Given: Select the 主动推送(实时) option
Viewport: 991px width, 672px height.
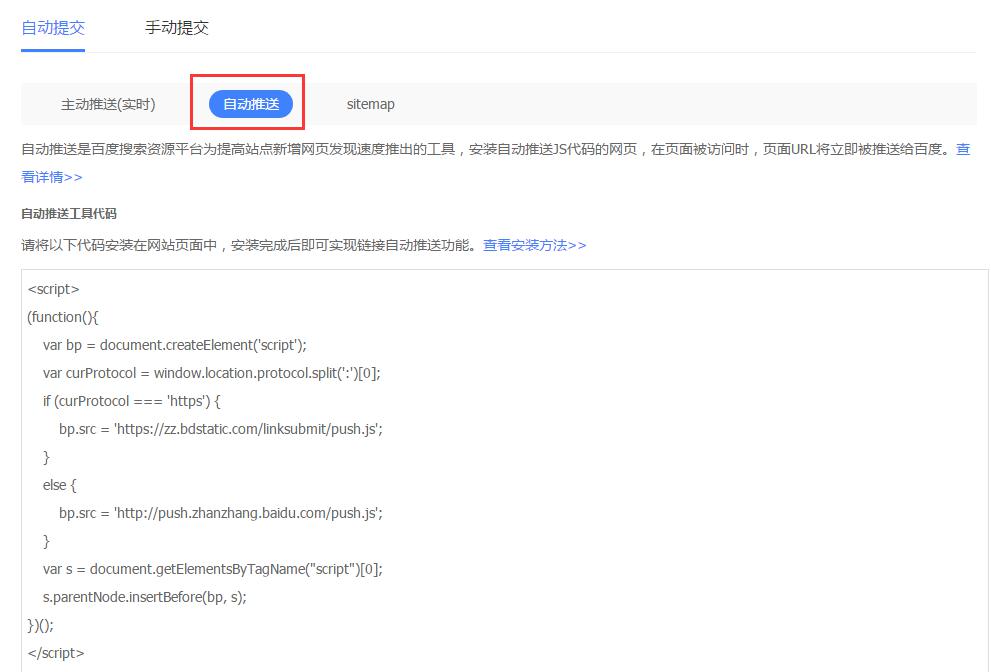Looking at the screenshot, I should click(x=108, y=104).
